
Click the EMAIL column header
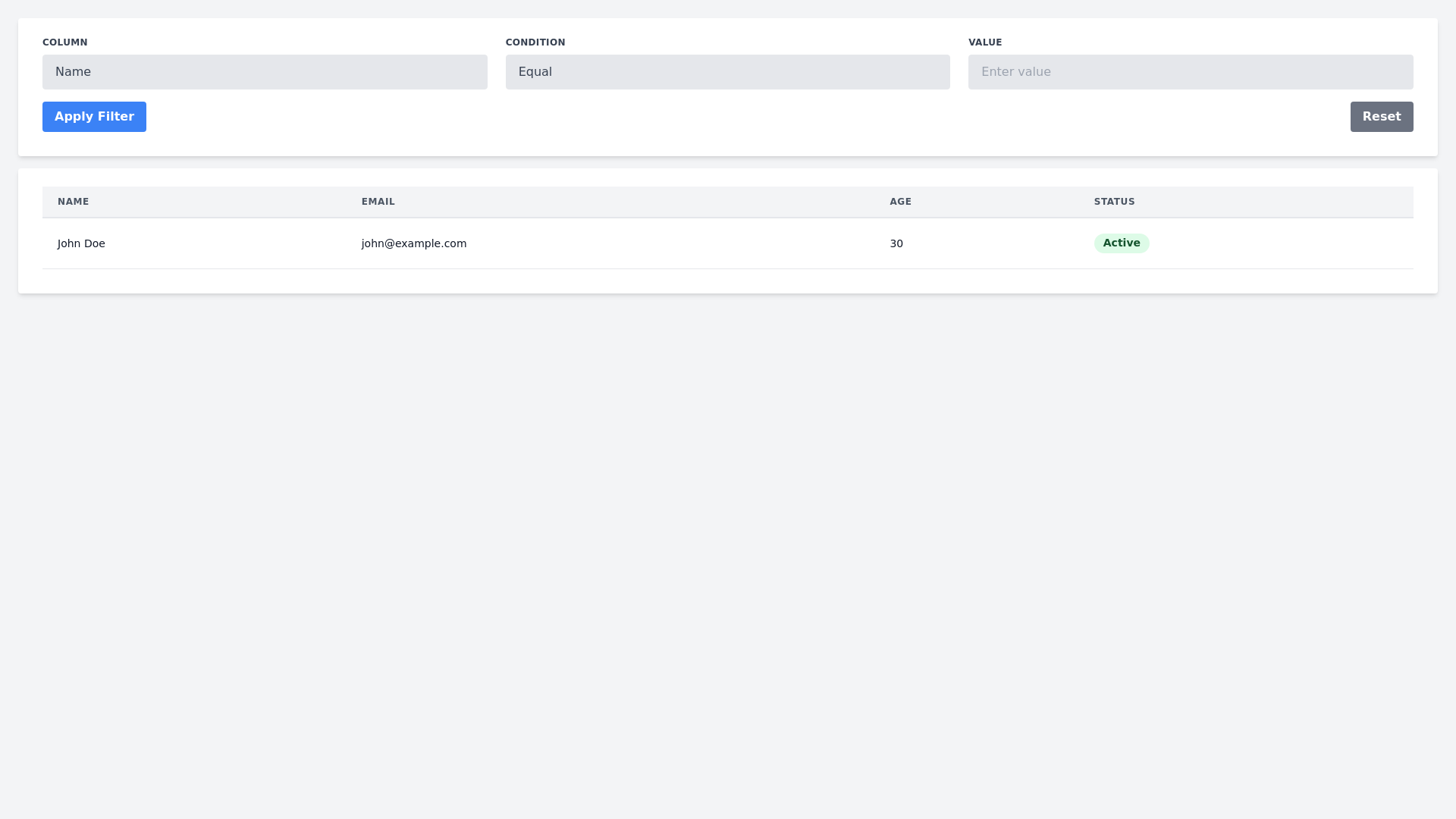(377, 202)
